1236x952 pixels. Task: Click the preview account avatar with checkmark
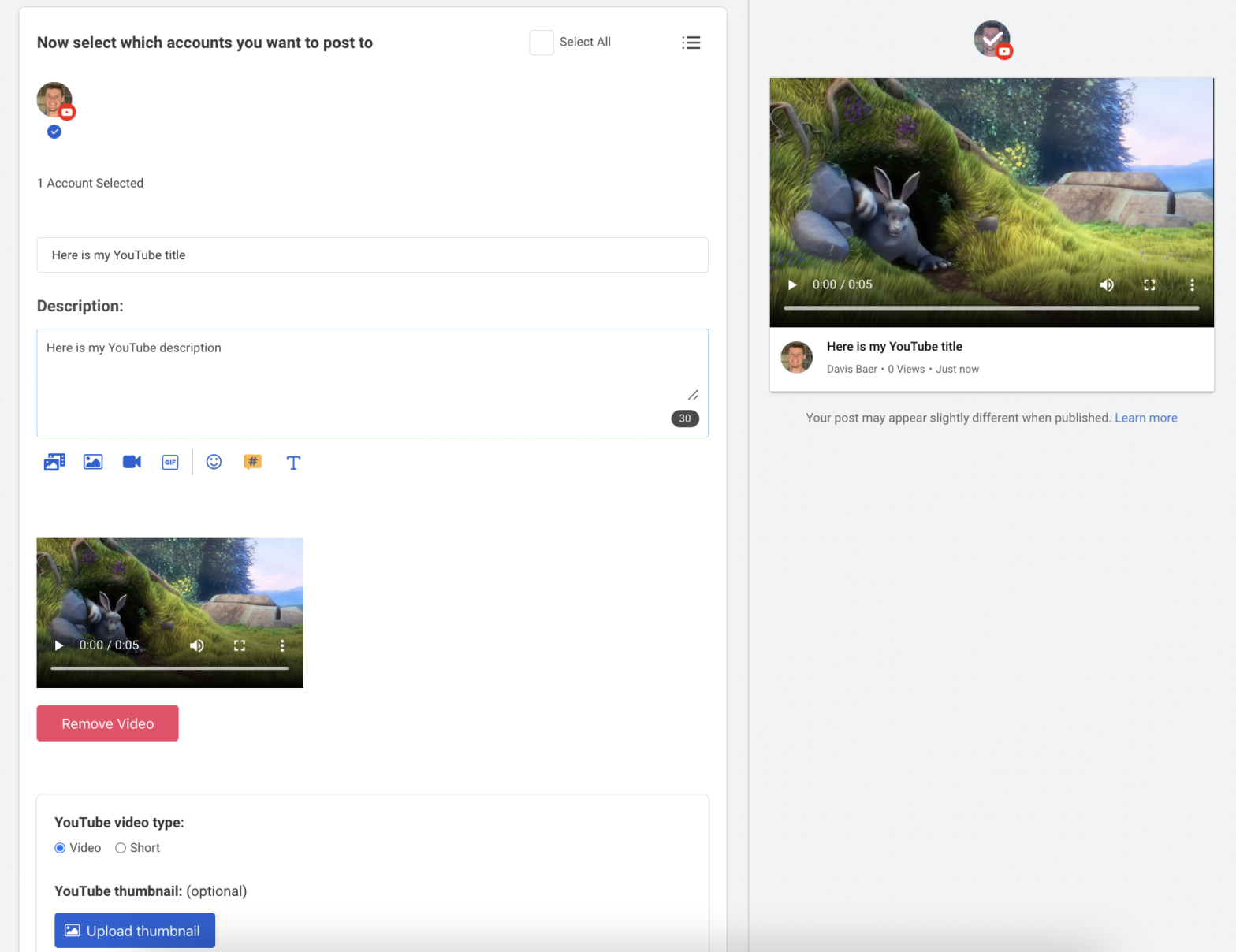click(x=992, y=39)
